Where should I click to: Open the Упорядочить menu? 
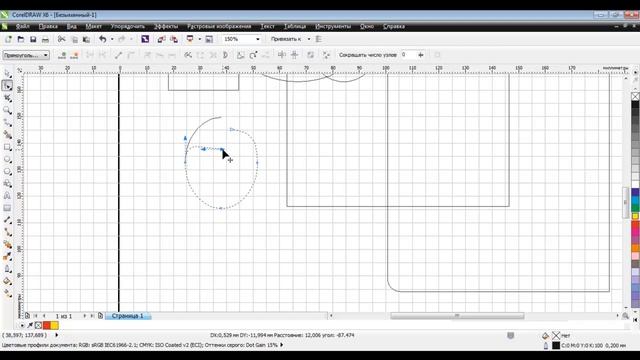point(128,27)
